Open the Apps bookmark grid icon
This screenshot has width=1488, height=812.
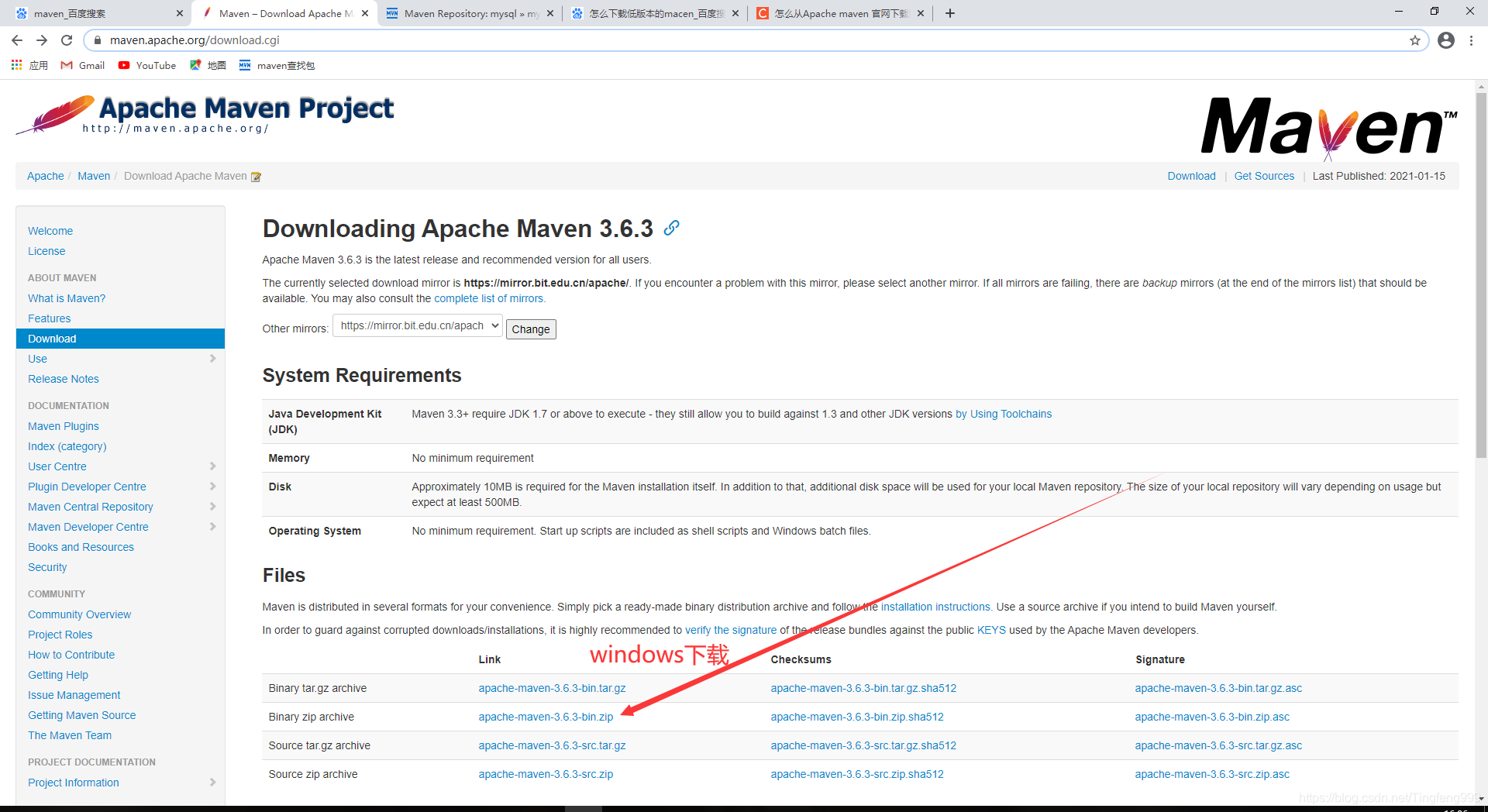[x=16, y=65]
